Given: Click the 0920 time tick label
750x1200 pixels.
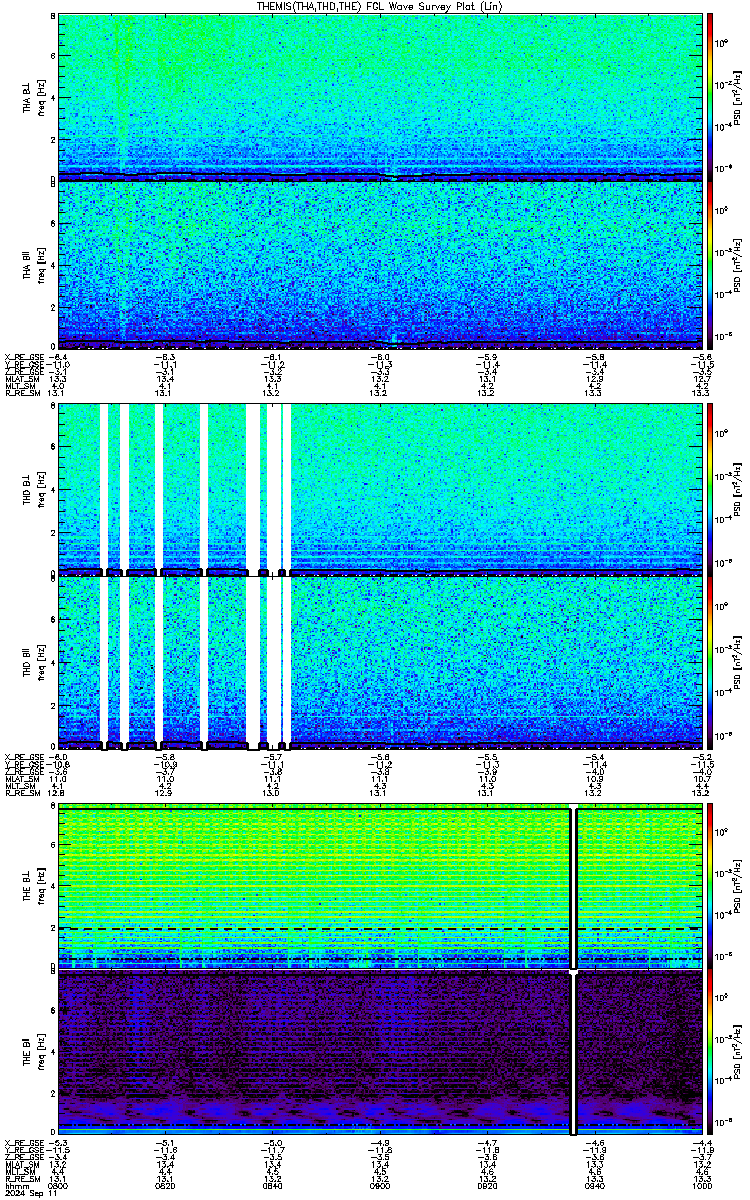Looking at the screenshot, I should tap(487, 1187).
